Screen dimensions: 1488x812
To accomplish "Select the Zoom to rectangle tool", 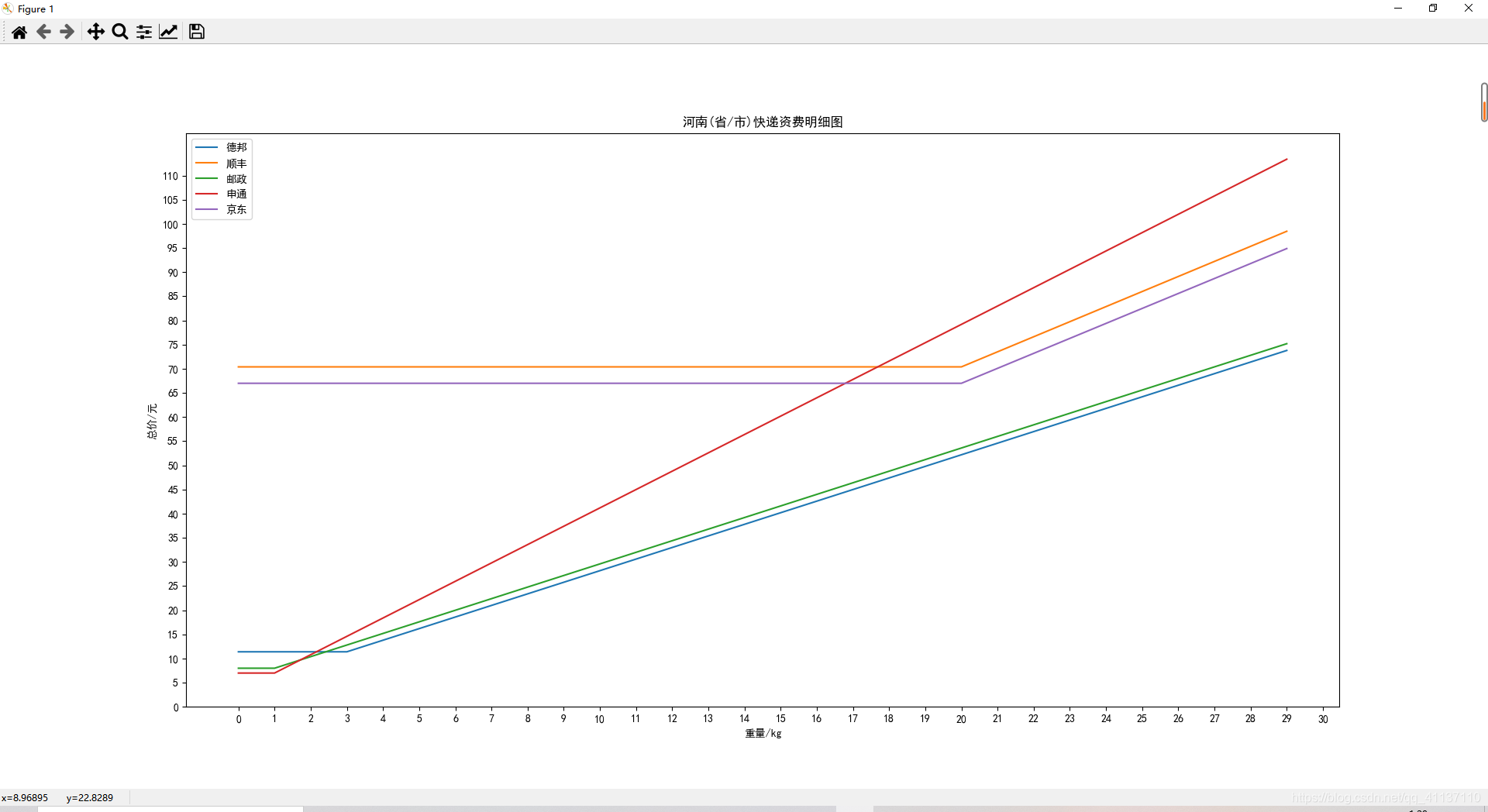I will pyautogui.click(x=120, y=32).
